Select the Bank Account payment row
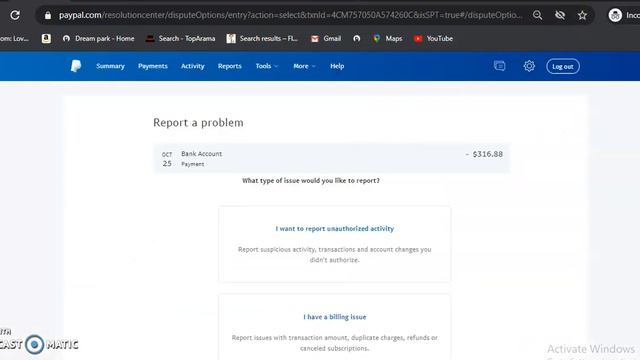Screen dimensions: 640x360 (331, 159)
